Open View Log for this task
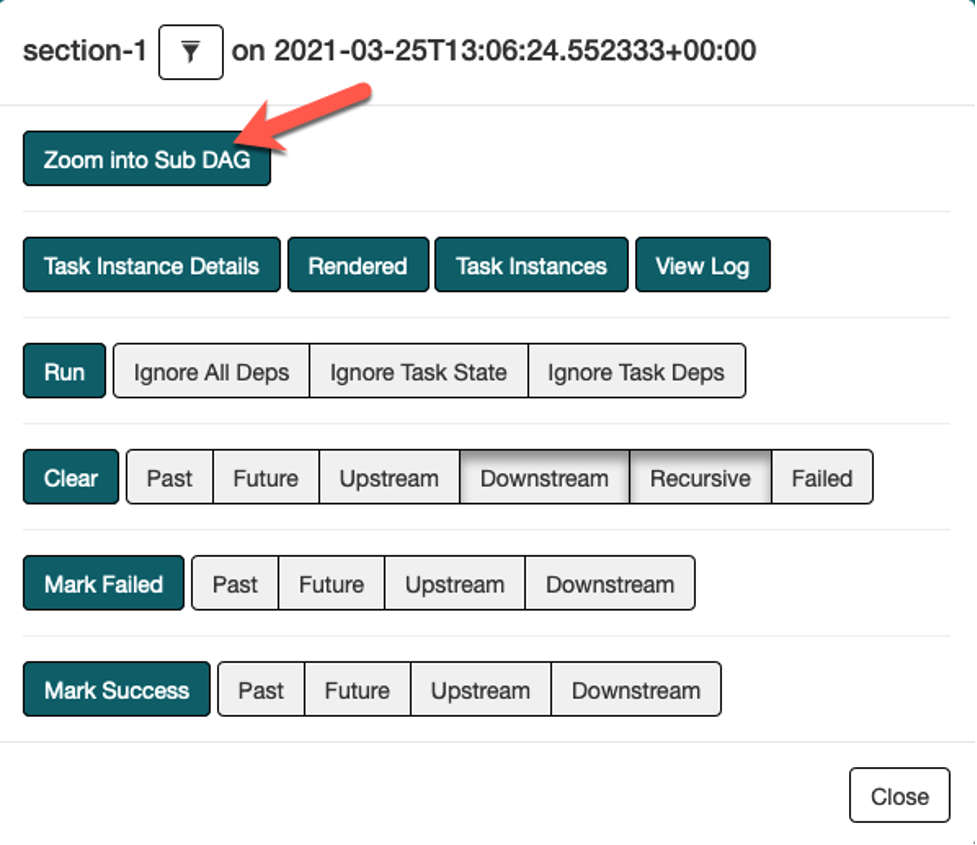This screenshot has width=977, height=845. point(702,266)
